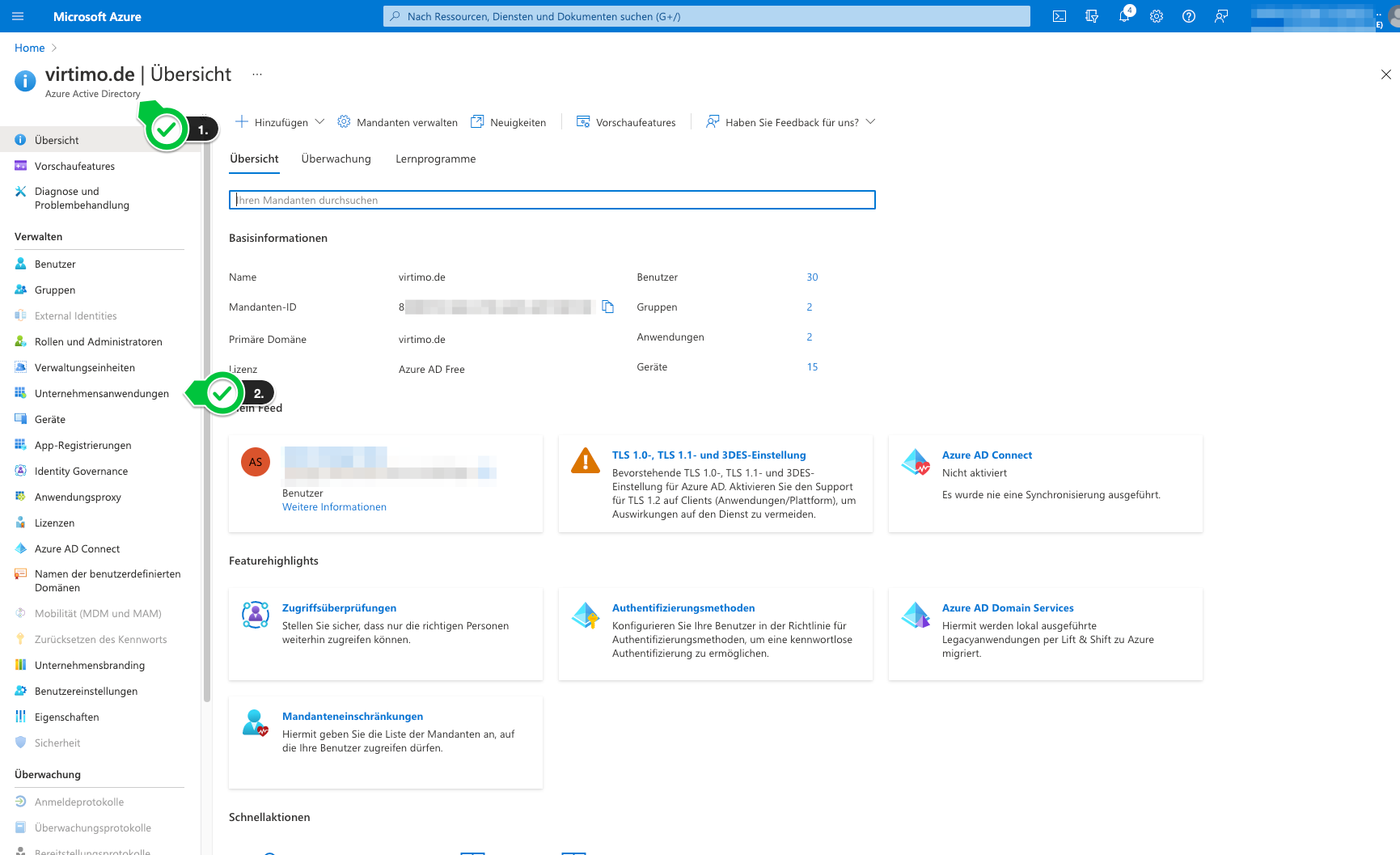Open the Cloud Shell in the top bar
This screenshot has width=1400, height=855.
(x=1059, y=16)
